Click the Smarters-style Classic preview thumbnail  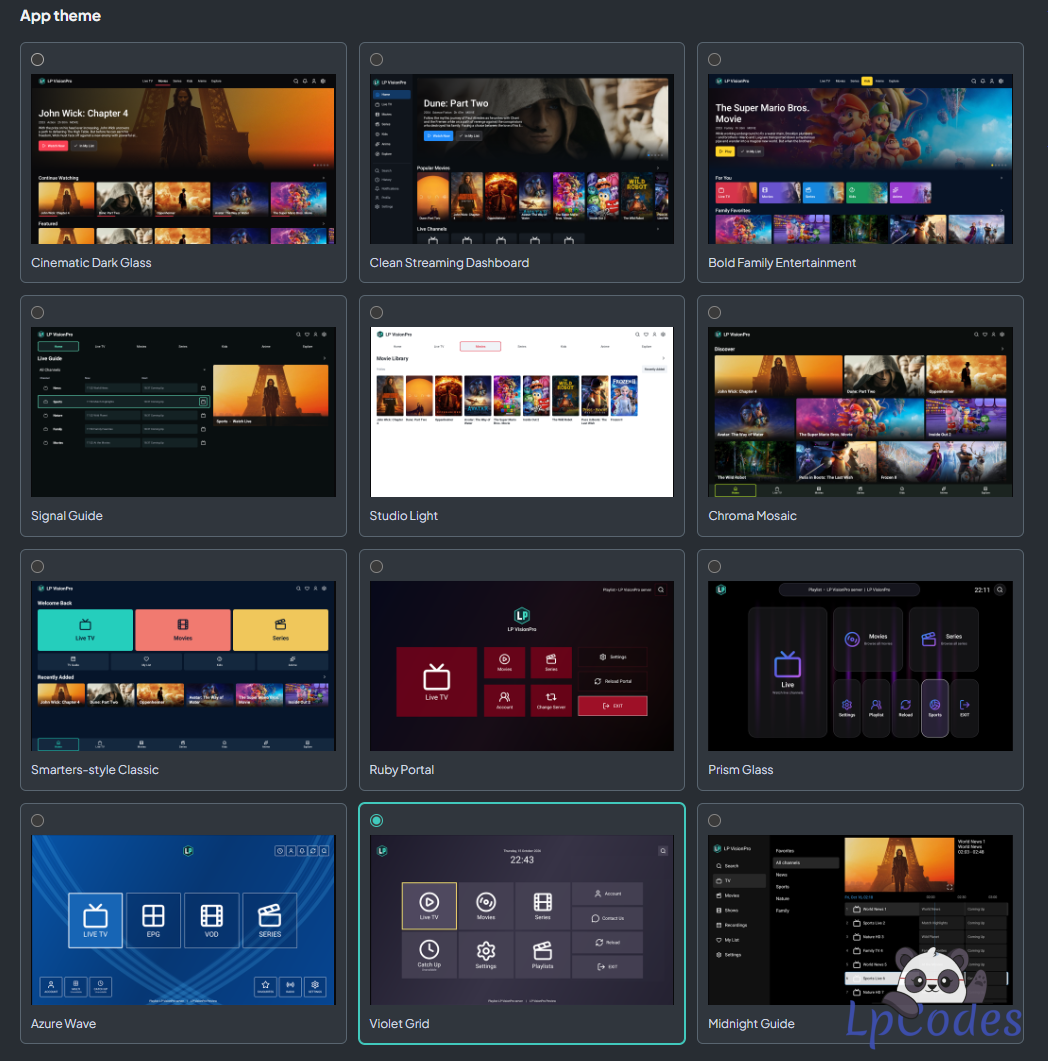click(183, 666)
